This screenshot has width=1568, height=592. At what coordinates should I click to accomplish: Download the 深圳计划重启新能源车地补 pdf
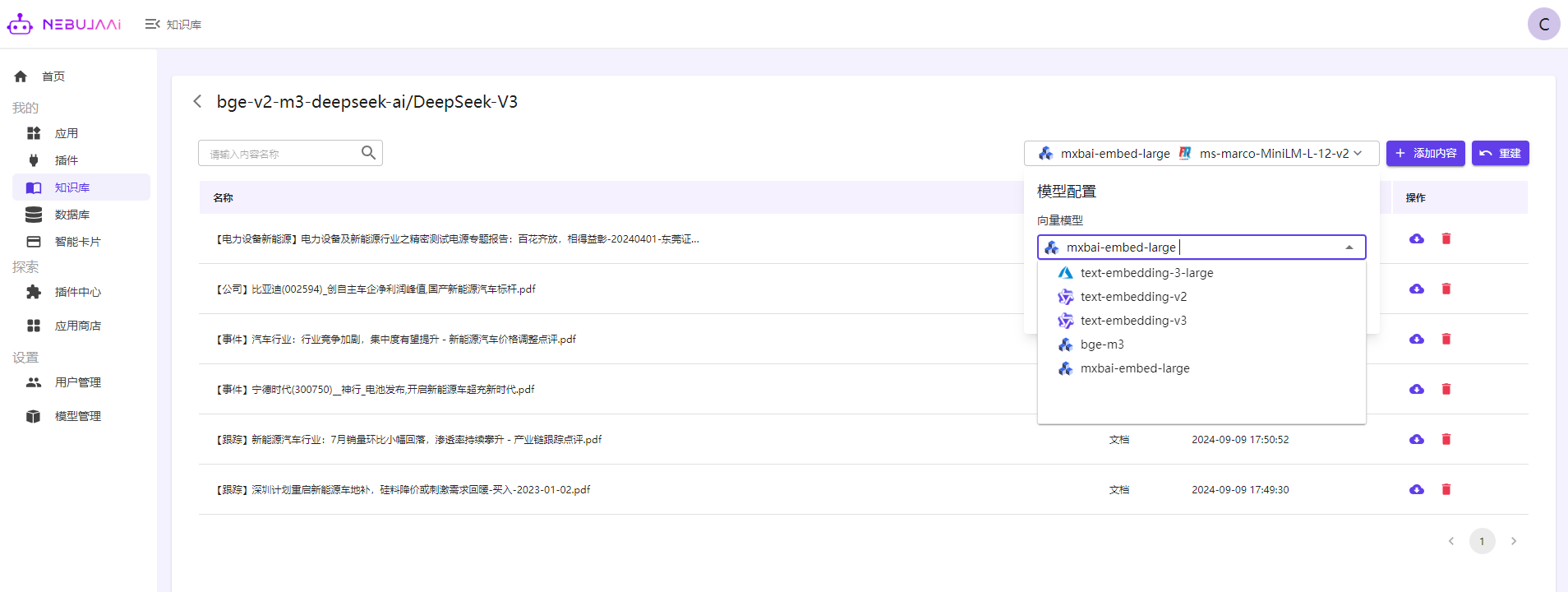[x=1417, y=489]
